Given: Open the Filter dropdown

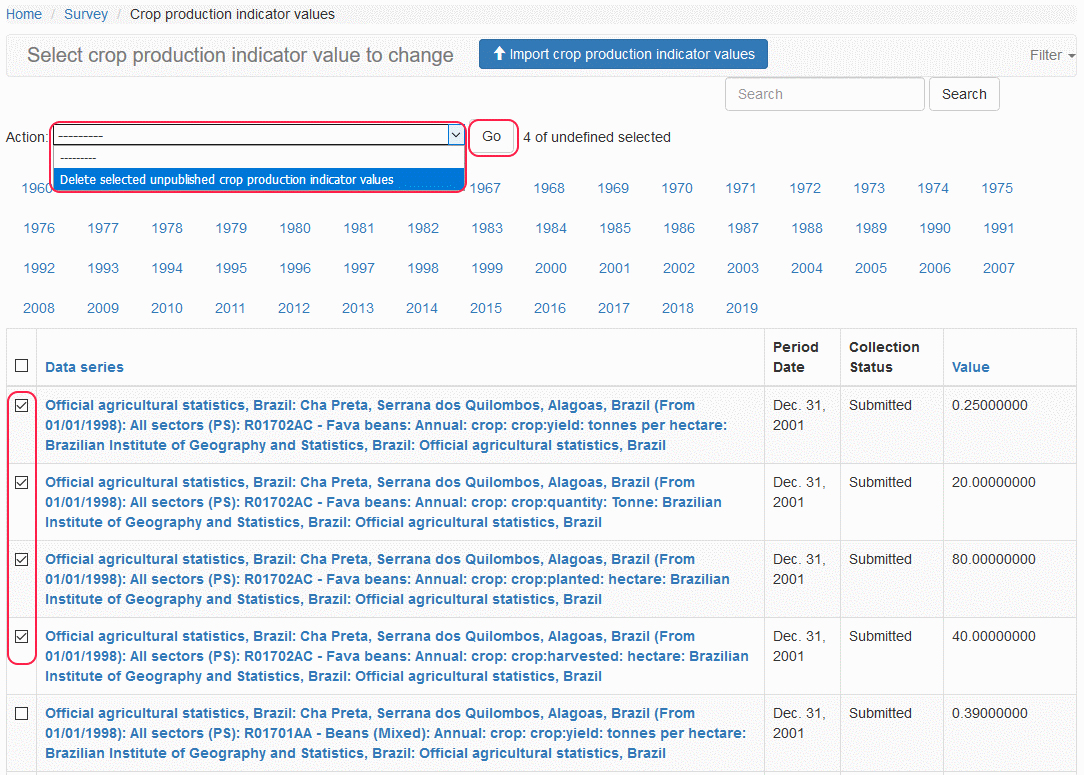Looking at the screenshot, I should 1052,55.
